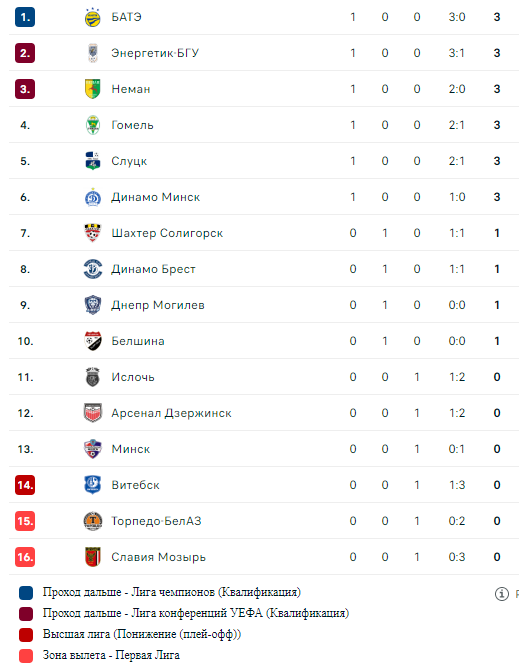Click the info icon beside the legend

click(502, 594)
